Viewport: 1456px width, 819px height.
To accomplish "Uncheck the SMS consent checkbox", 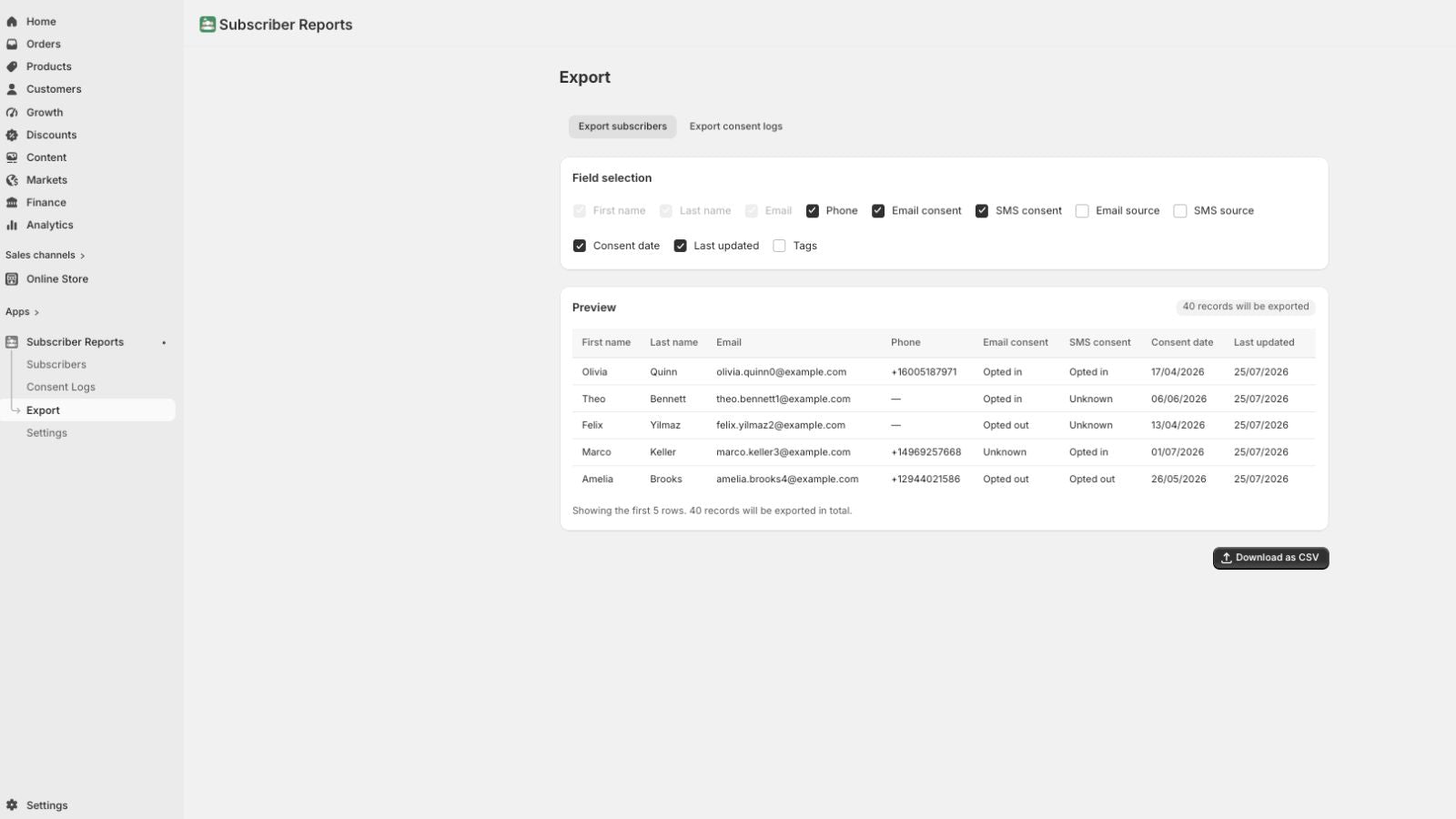I will pyautogui.click(x=982, y=211).
